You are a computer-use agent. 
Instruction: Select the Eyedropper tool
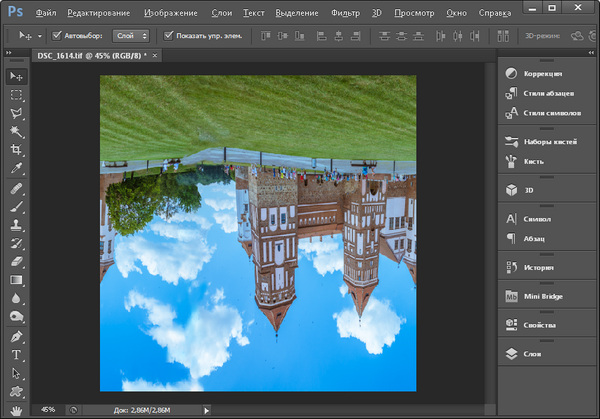[16, 168]
